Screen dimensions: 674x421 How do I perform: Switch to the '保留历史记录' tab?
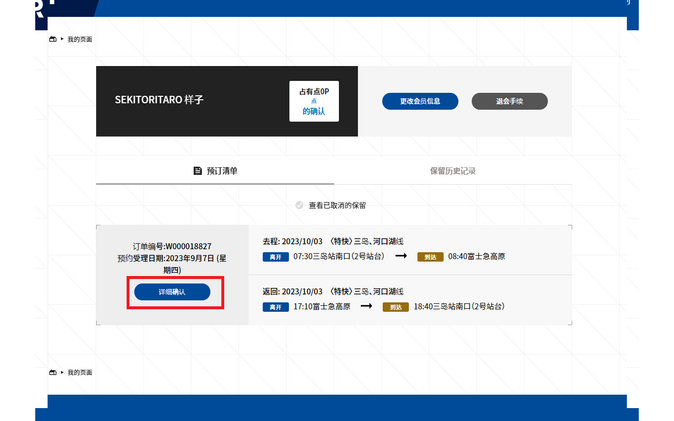453,171
